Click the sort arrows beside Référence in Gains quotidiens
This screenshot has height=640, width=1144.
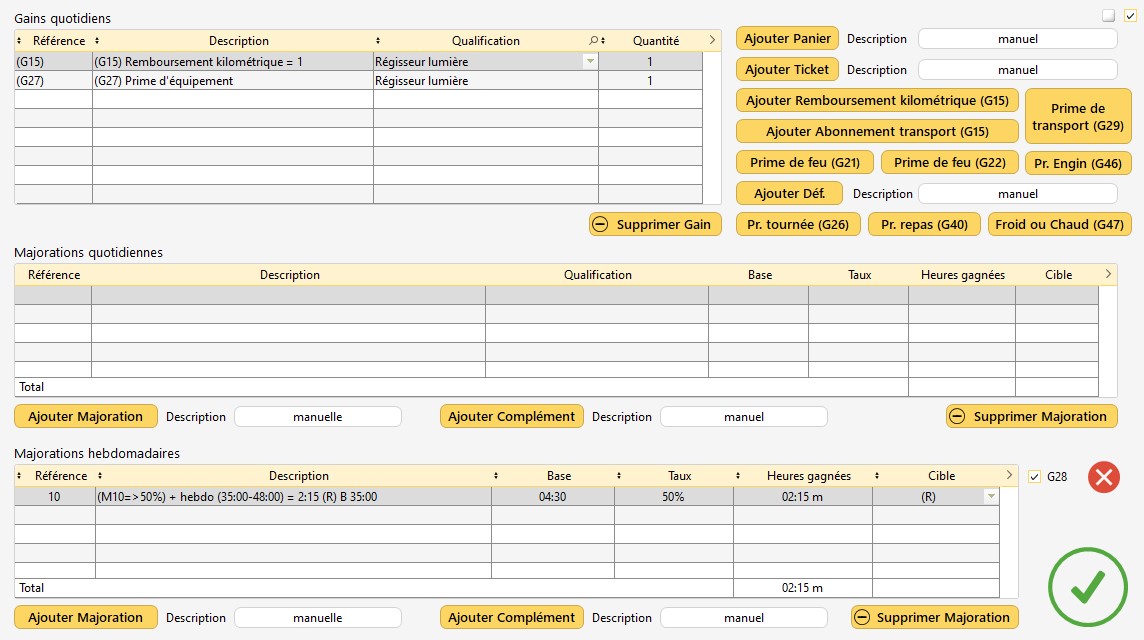tap(22, 41)
